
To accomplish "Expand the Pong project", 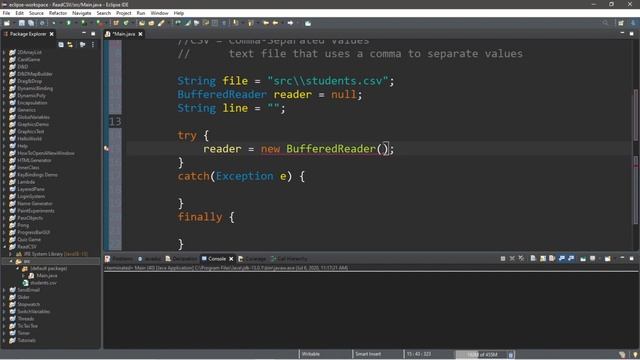I will [4, 225].
